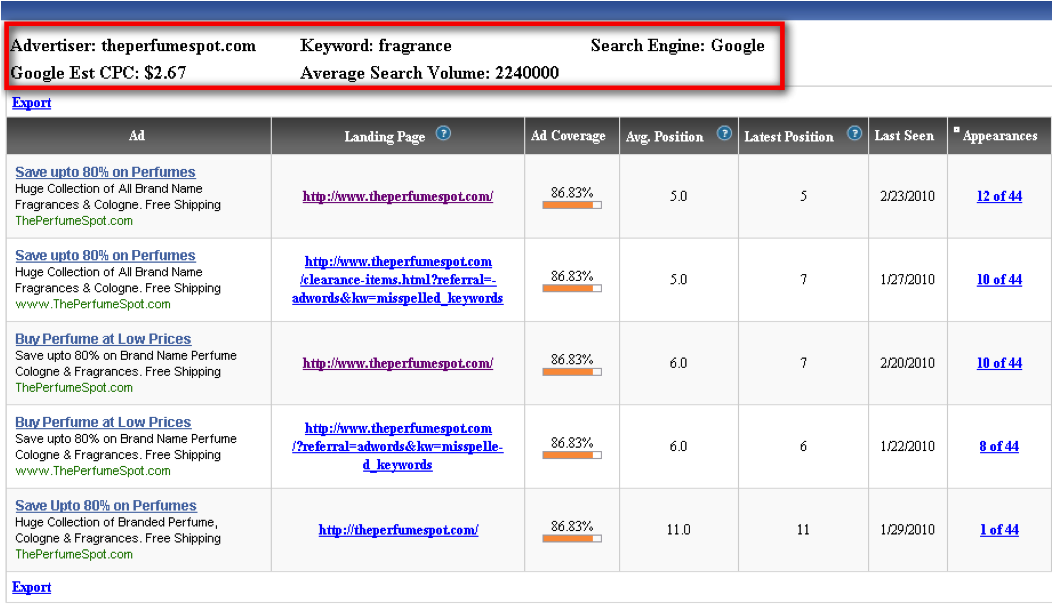Open the landing page link in the 1/22/2010 row

398,446
